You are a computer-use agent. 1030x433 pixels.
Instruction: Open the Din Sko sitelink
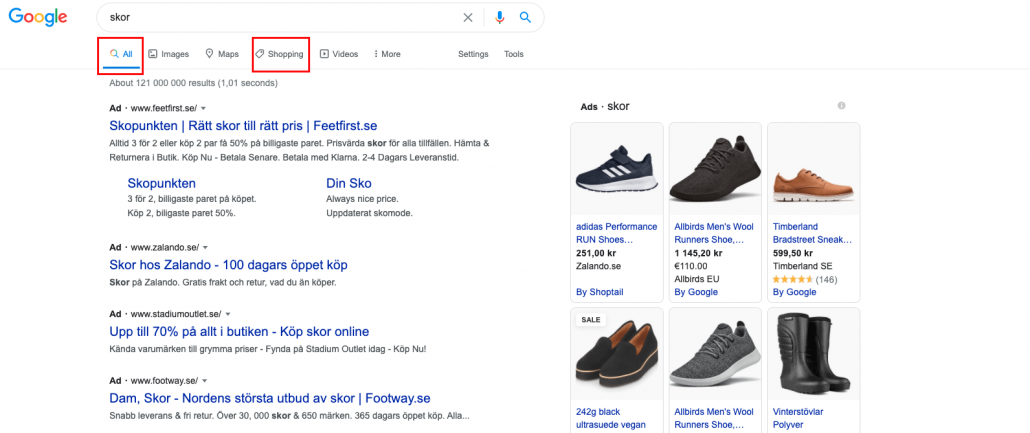point(349,183)
